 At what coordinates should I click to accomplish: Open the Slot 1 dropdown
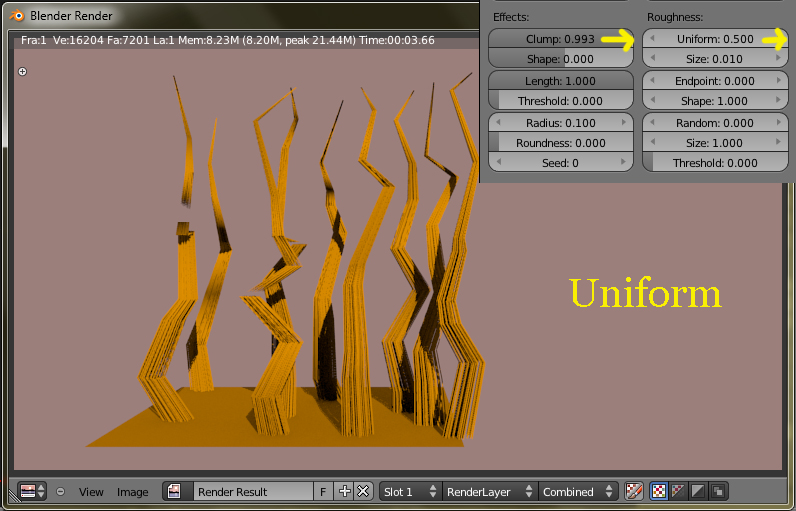pyautogui.click(x=410, y=491)
